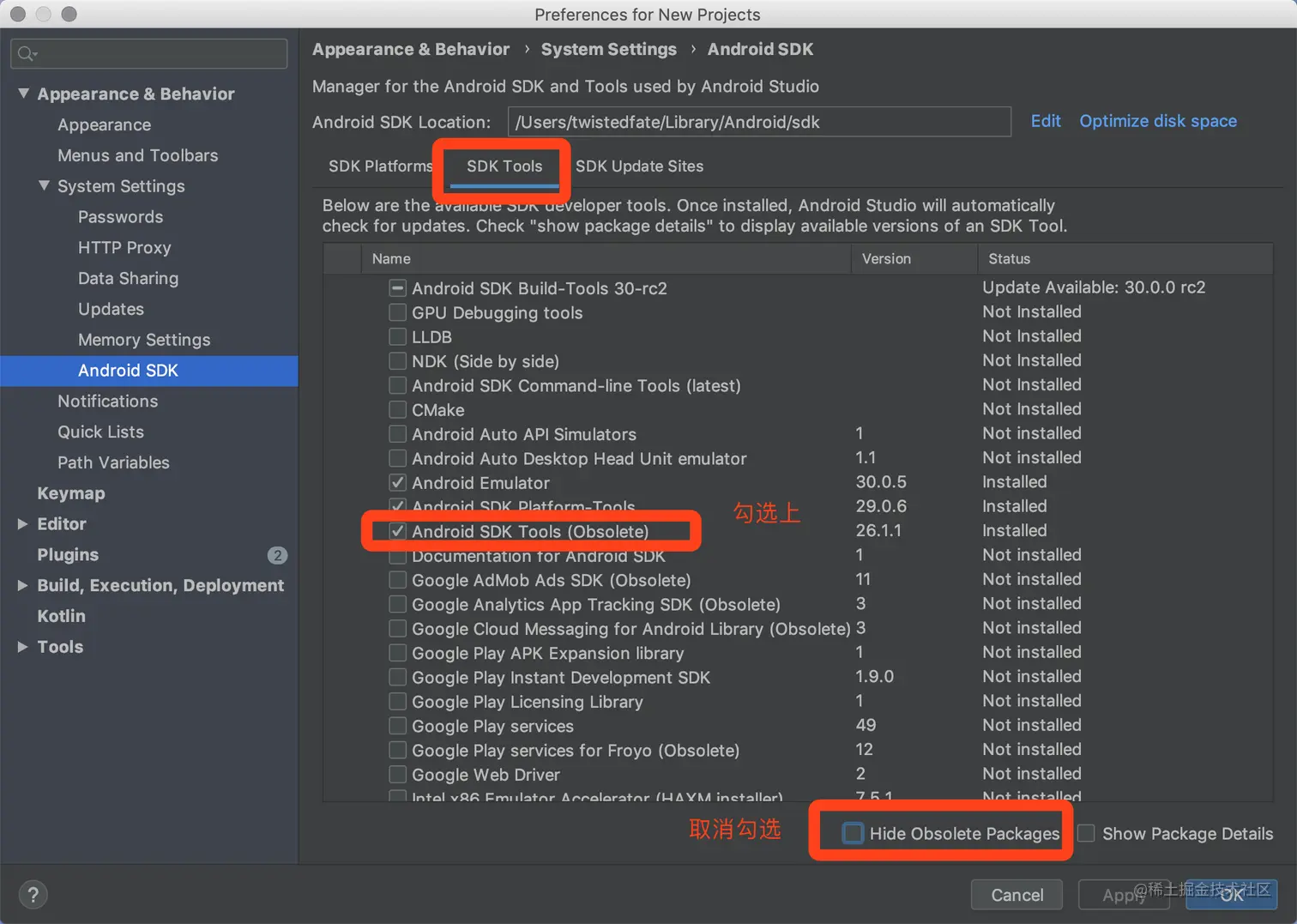Click the Status column header
Viewport: 1297px width, 924px height.
1125,258
